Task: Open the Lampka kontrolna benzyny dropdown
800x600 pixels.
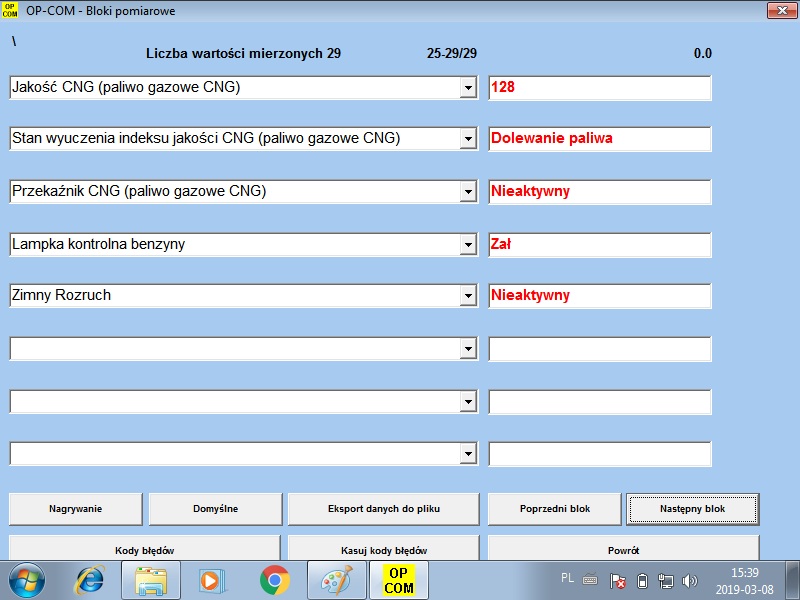Action: click(468, 244)
